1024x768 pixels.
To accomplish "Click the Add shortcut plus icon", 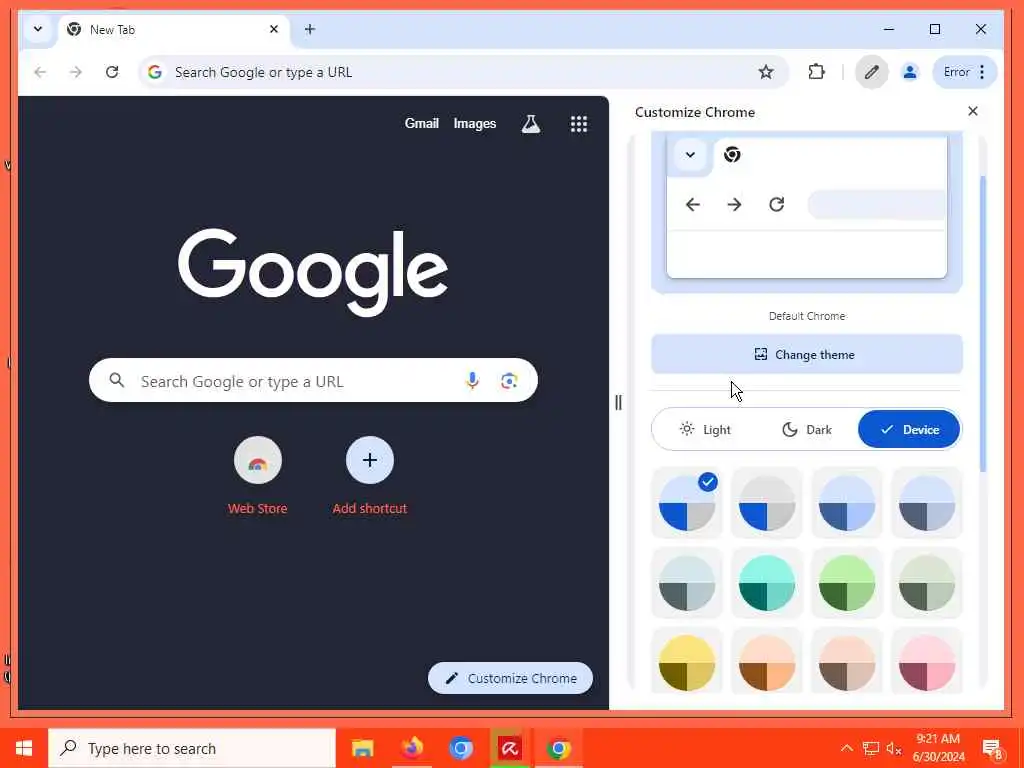I will coord(370,460).
